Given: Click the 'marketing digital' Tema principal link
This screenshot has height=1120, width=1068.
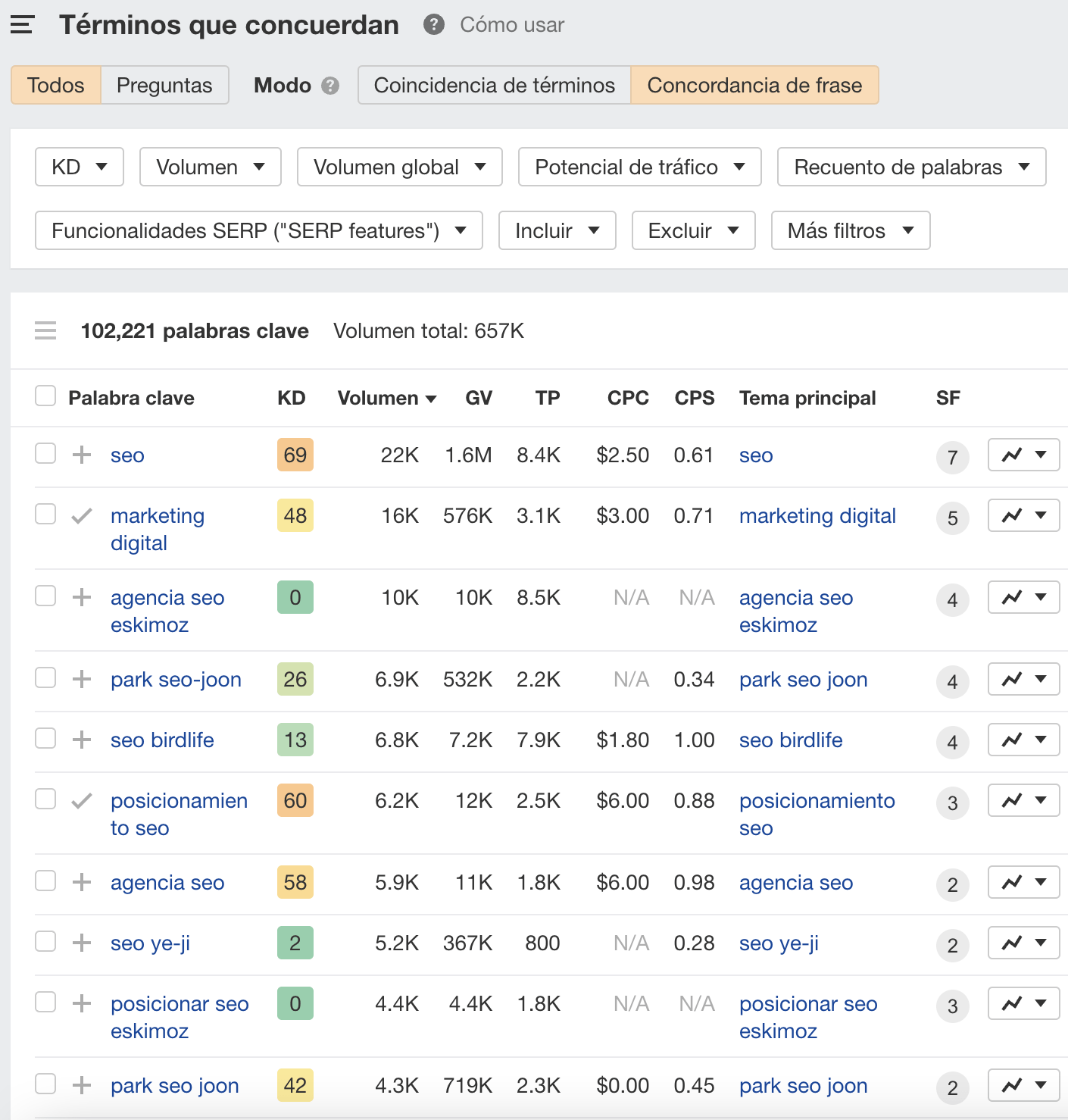Looking at the screenshot, I should [817, 516].
